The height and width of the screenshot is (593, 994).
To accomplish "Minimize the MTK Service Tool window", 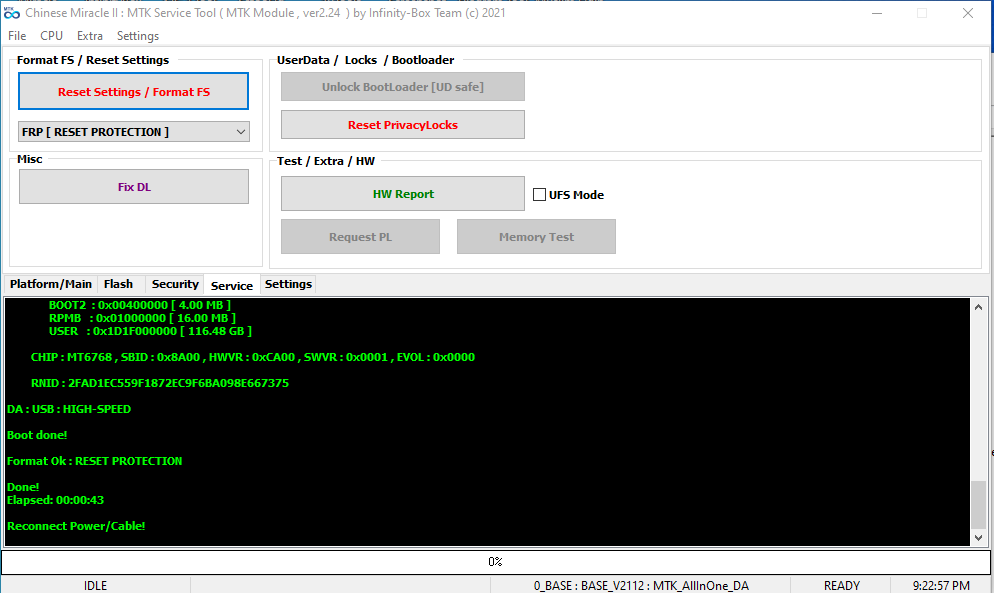I will tap(877, 13).
